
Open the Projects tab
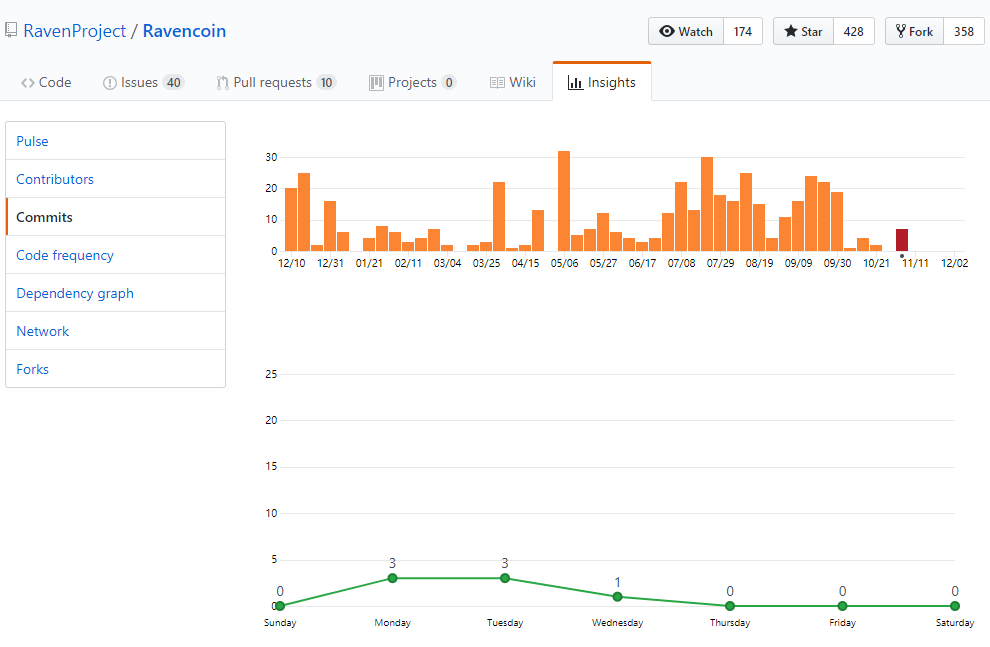[x=413, y=83]
